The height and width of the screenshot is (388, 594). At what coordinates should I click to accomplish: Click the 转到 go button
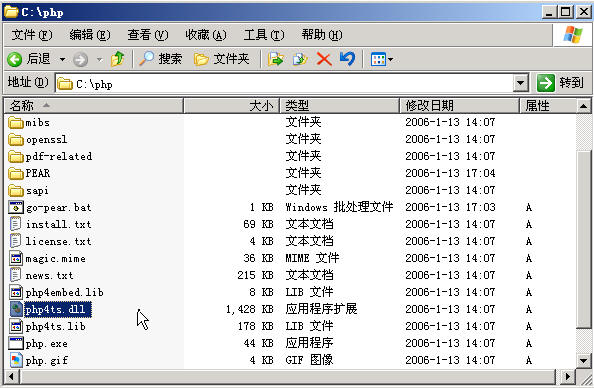click(x=561, y=83)
